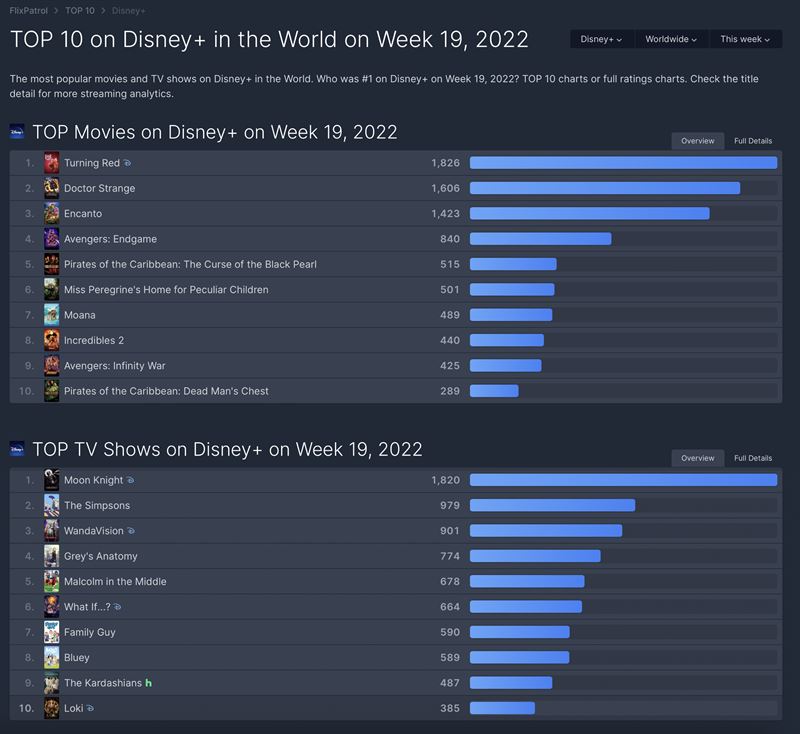Click the Disney+ original badge next to What If...?
The width and height of the screenshot is (800, 734).
click(x=118, y=607)
